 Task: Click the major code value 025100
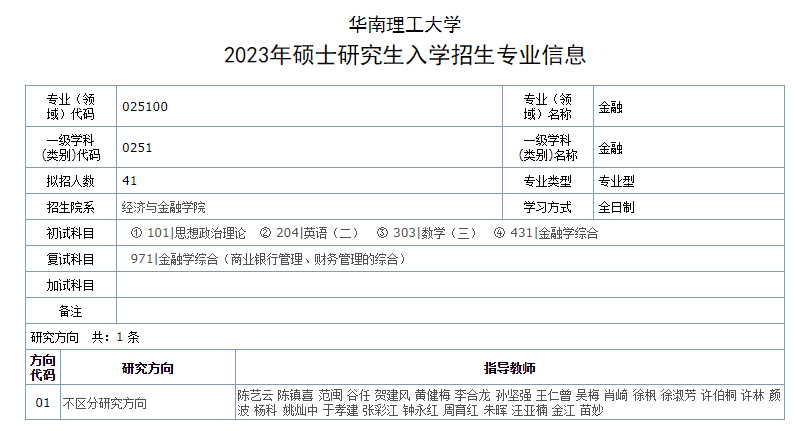point(145,106)
